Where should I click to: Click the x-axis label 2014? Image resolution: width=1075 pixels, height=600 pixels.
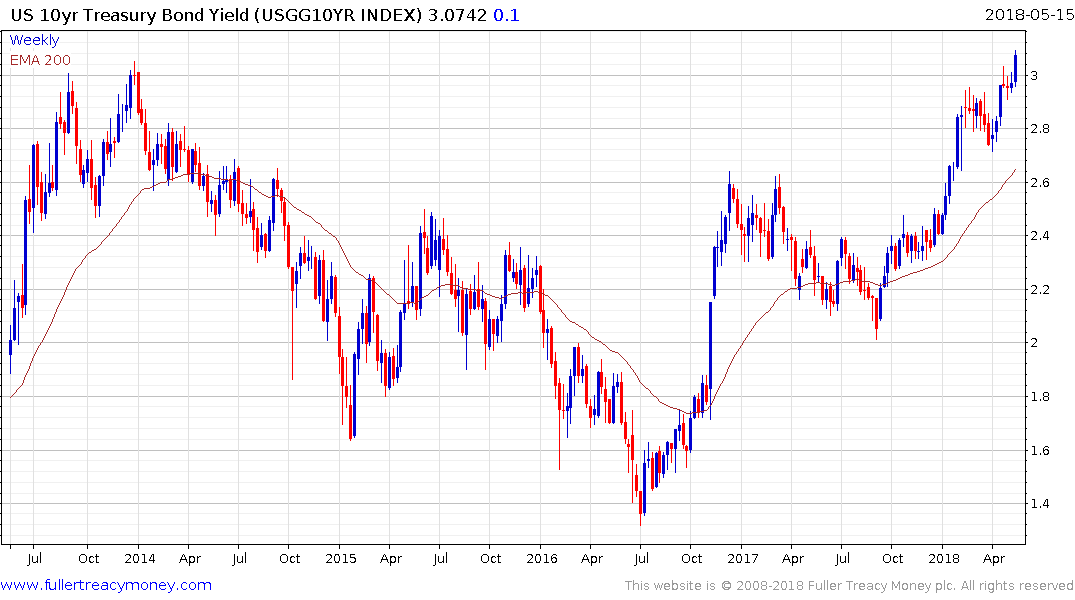click(140, 558)
